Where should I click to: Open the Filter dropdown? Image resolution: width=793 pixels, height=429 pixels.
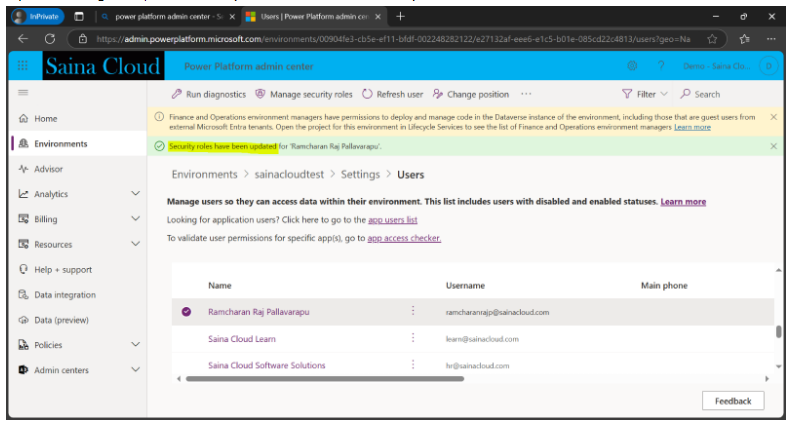pyautogui.click(x=645, y=94)
